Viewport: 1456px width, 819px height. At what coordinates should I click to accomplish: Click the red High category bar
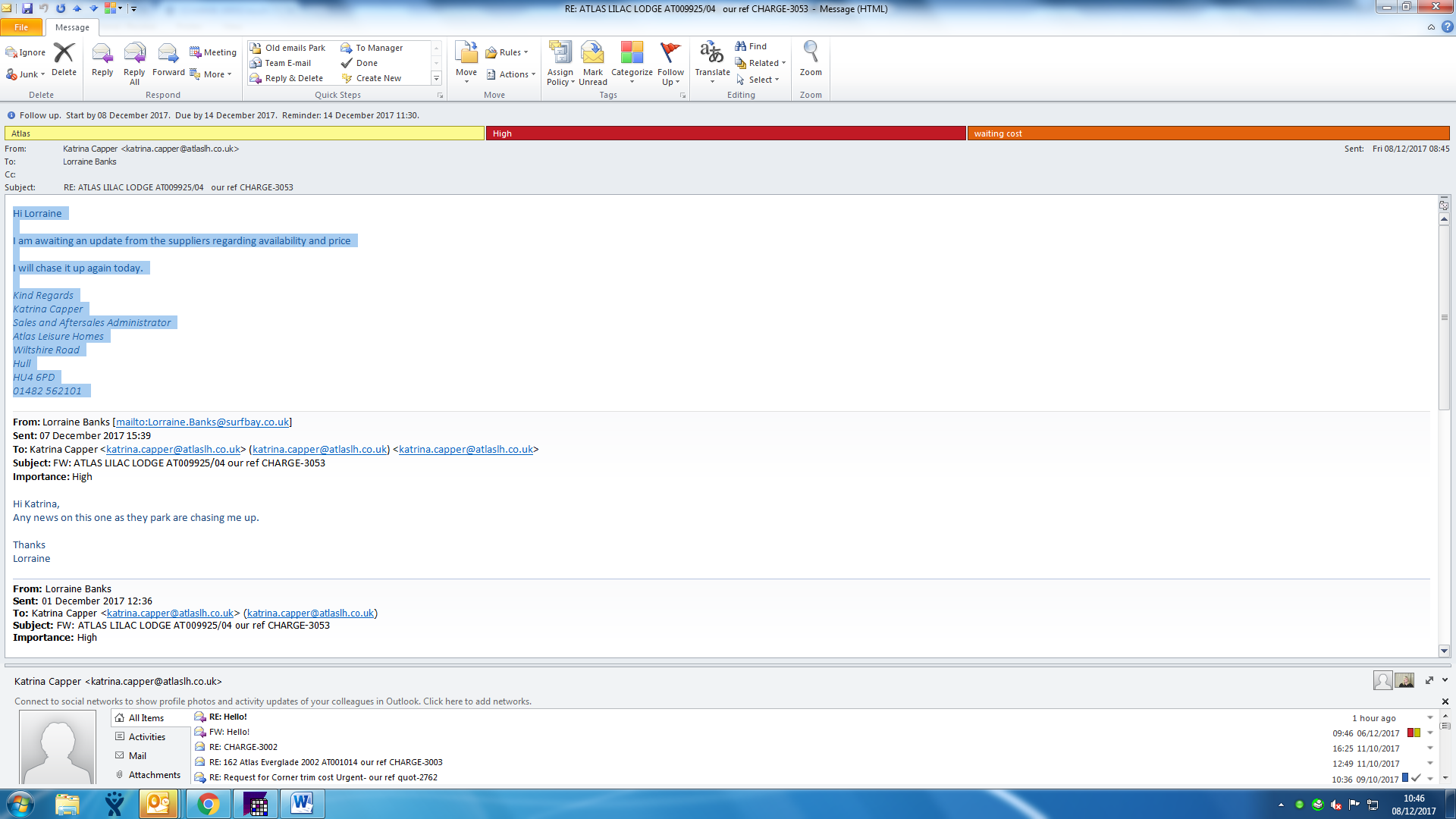click(725, 133)
